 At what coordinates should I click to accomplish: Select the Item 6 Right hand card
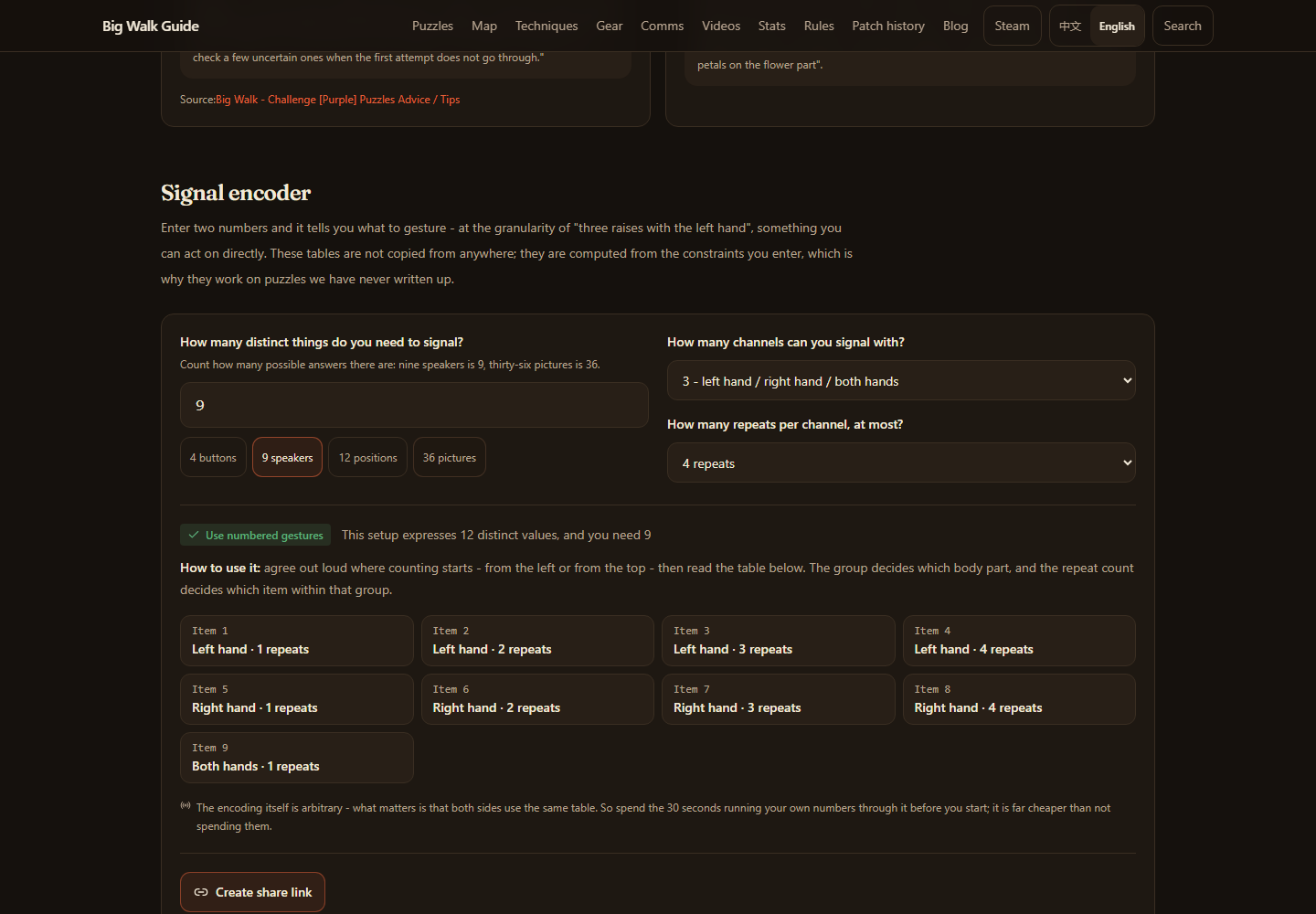click(x=537, y=699)
